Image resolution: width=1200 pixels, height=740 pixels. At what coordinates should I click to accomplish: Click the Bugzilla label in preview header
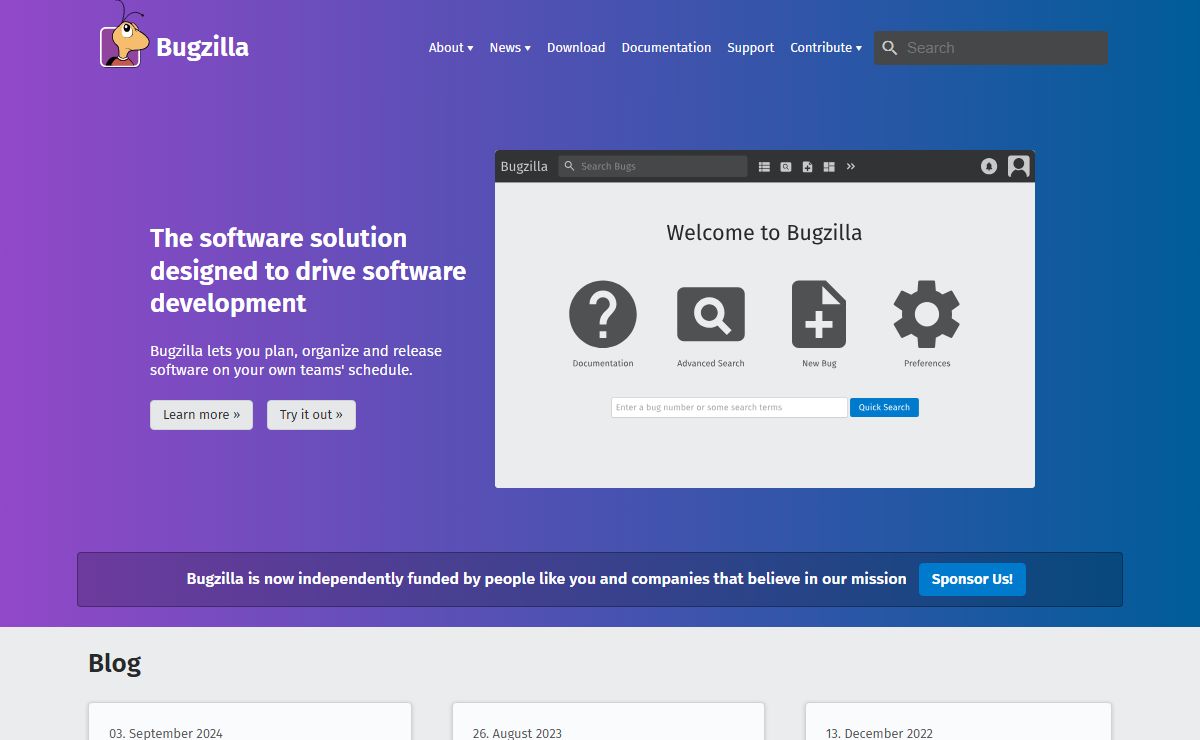[x=524, y=167]
